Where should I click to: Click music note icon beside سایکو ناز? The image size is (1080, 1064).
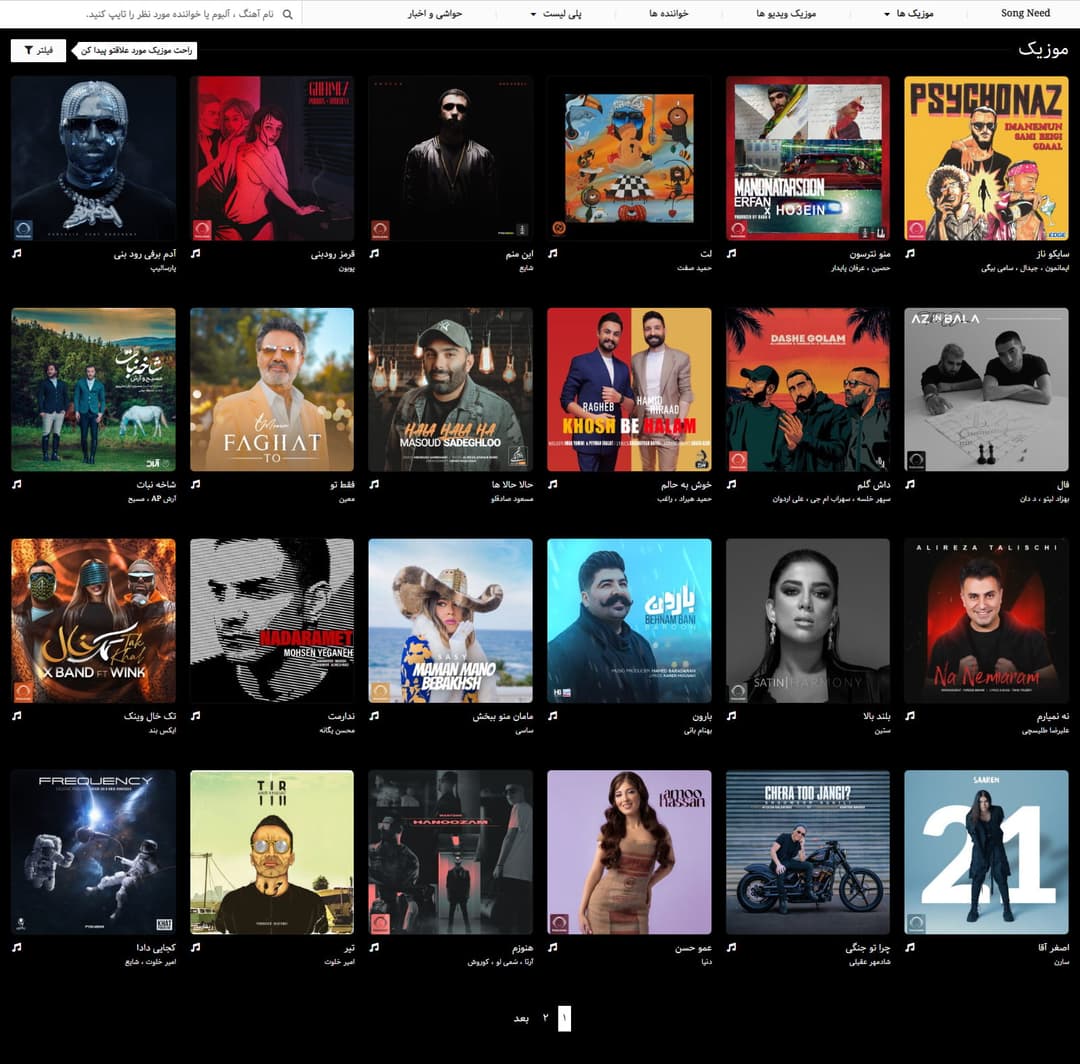tap(910, 253)
